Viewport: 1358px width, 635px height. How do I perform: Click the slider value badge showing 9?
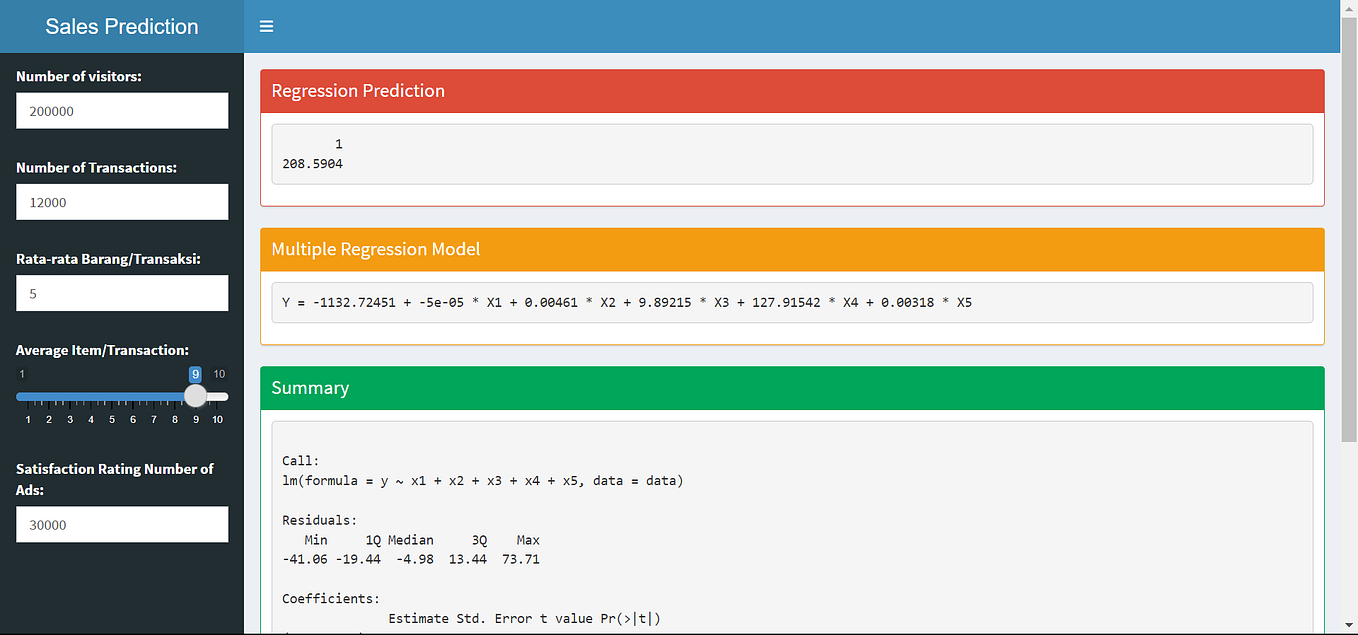195,373
